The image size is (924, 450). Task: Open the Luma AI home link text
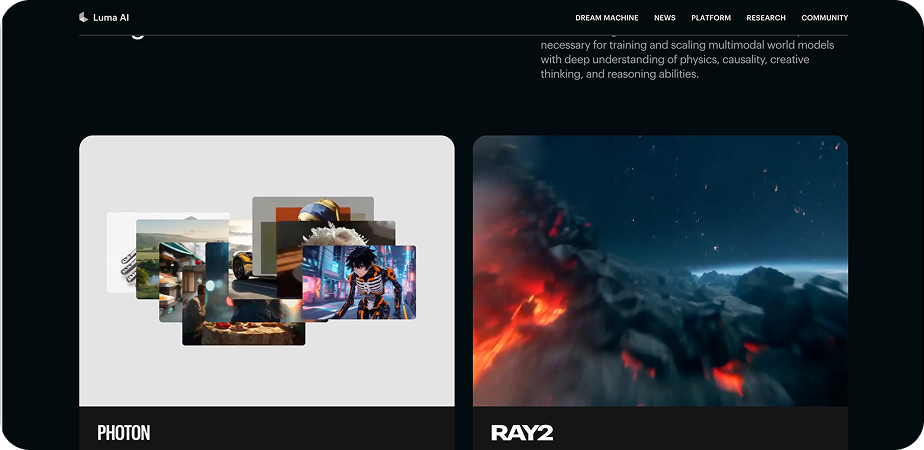(x=111, y=18)
